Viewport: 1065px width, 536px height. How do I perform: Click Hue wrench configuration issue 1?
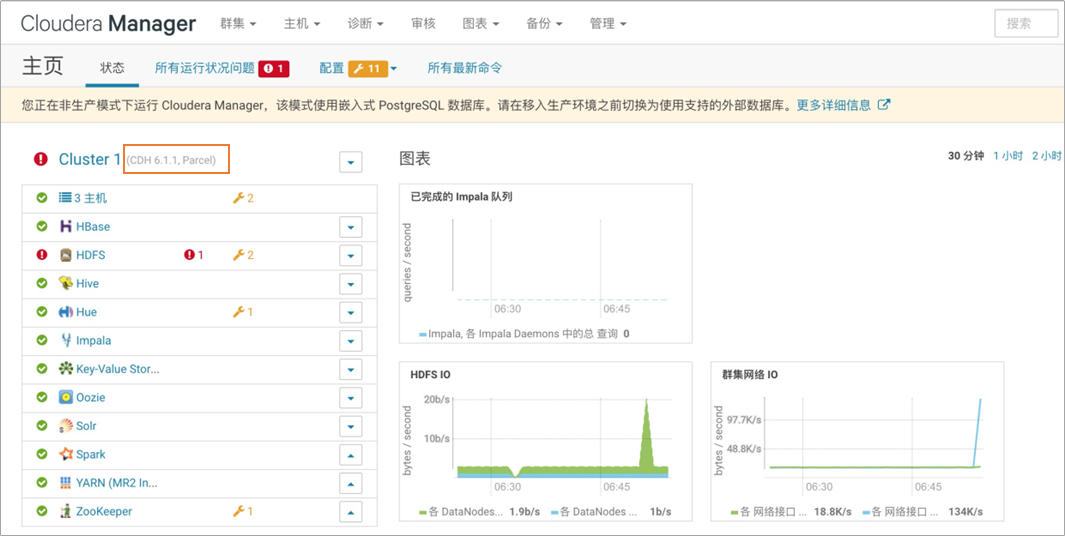tap(243, 312)
